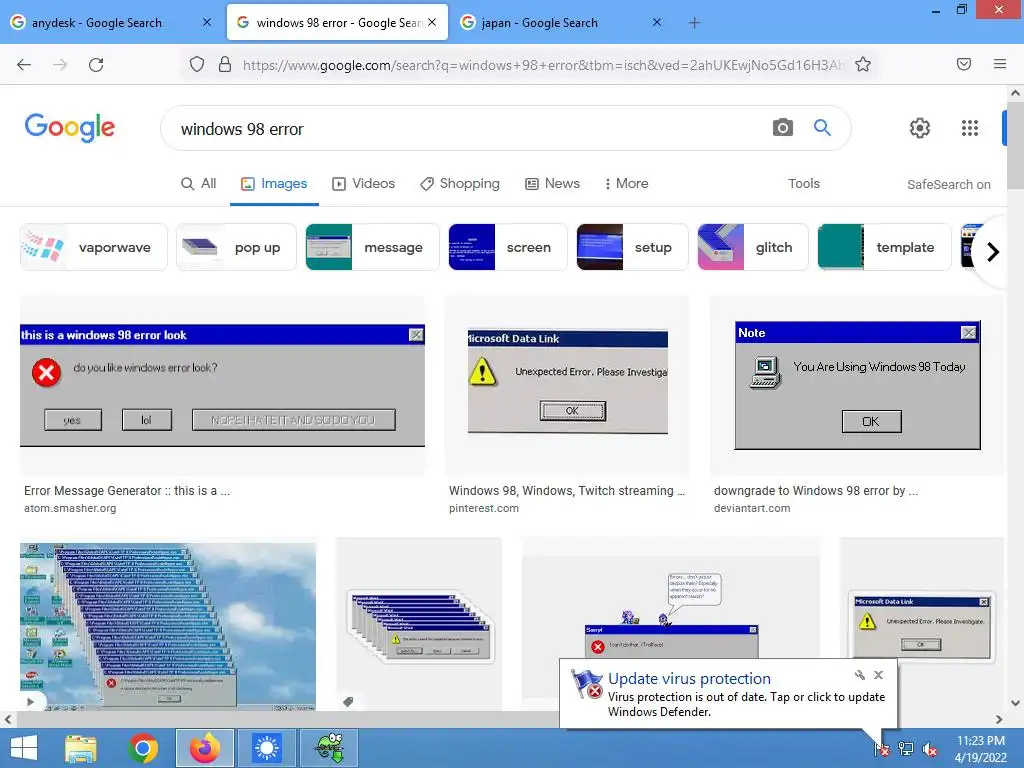
Task: Click the browser forward arrow
Action: pyautogui.click(x=60, y=65)
